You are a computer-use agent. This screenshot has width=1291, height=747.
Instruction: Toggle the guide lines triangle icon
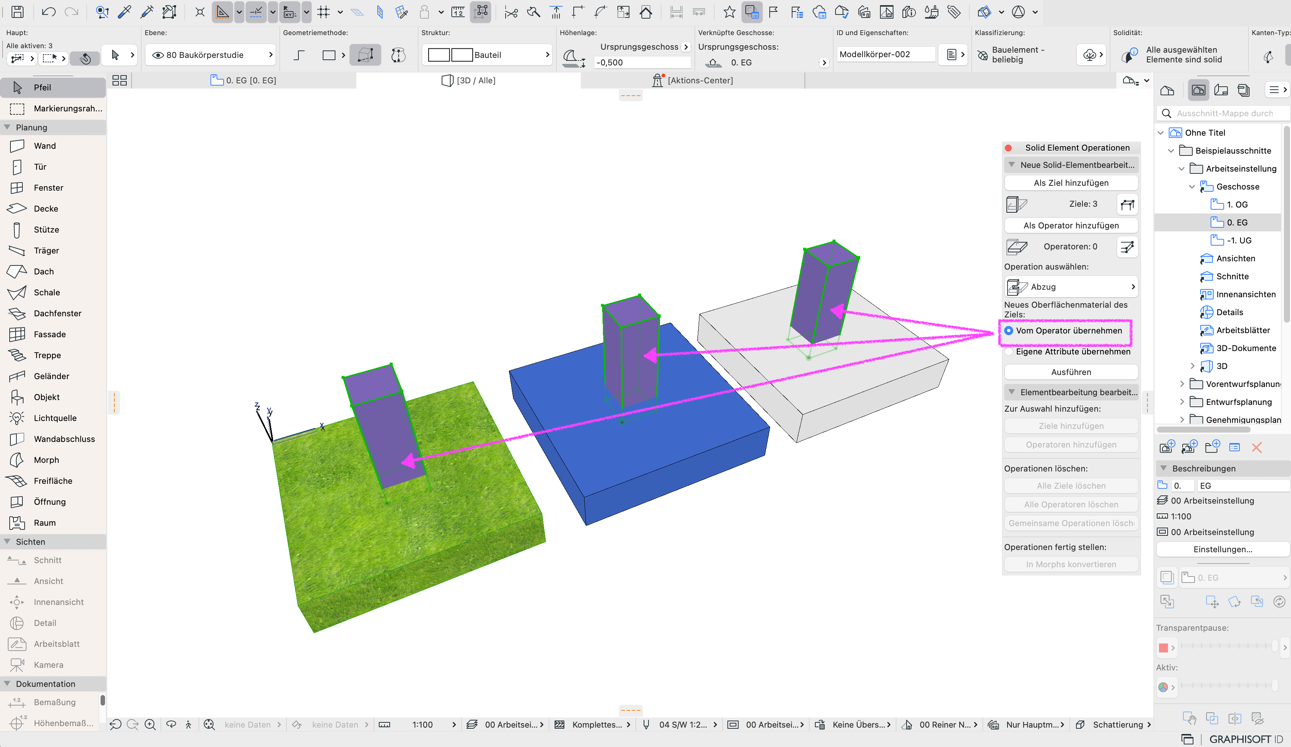[x=222, y=12]
